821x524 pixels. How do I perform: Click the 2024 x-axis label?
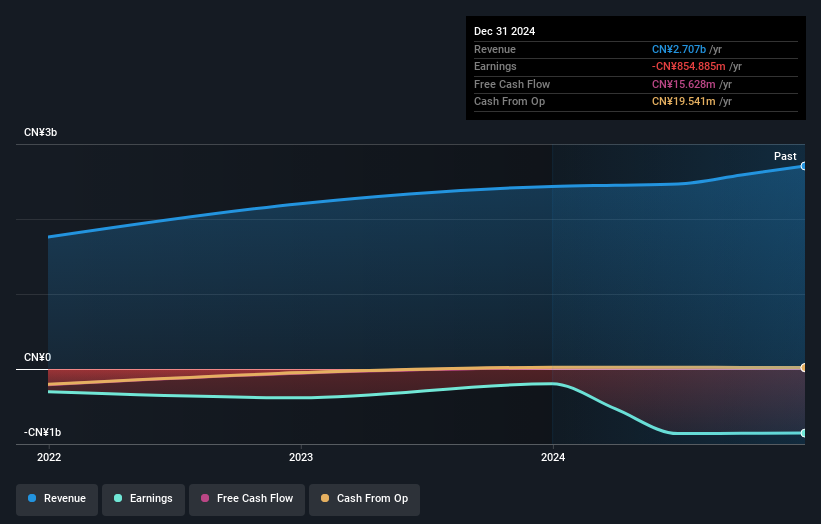pyautogui.click(x=553, y=457)
